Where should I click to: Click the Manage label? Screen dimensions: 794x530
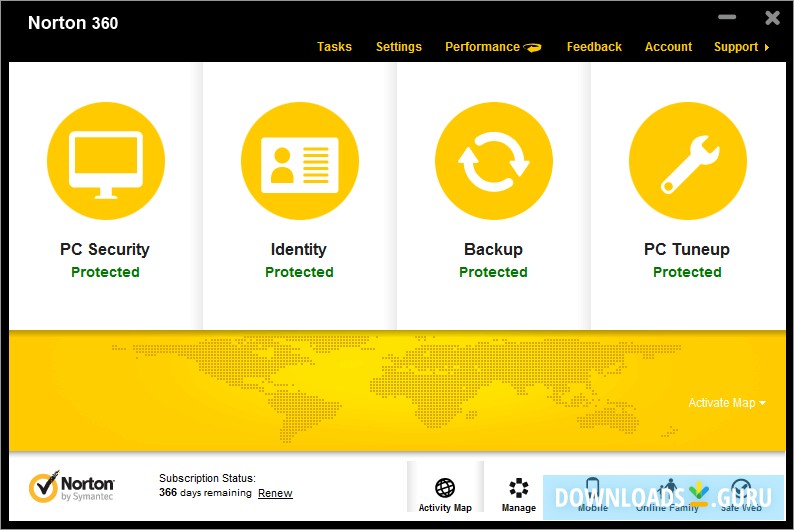(x=519, y=508)
